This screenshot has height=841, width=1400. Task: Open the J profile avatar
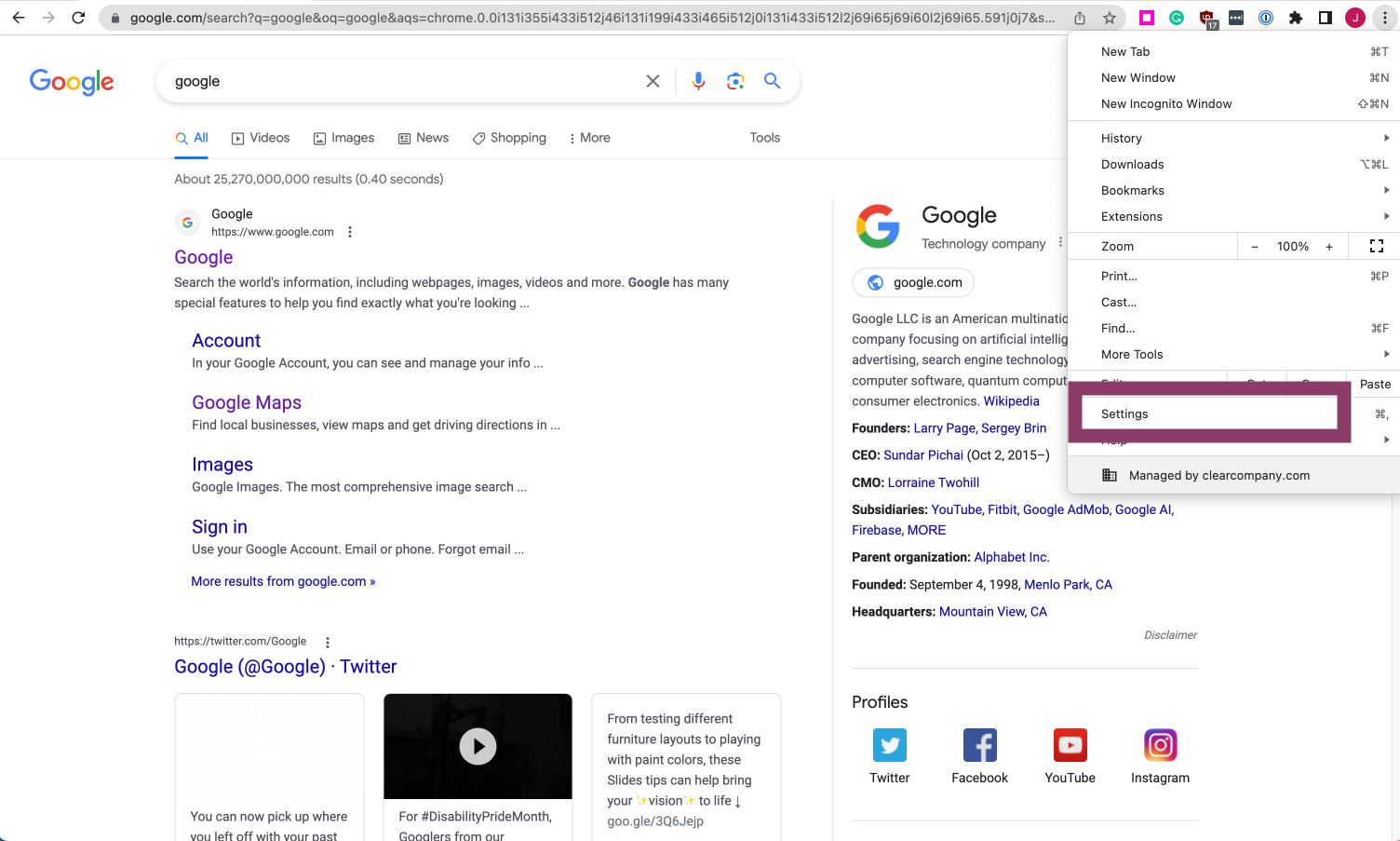pyautogui.click(x=1355, y=18)
